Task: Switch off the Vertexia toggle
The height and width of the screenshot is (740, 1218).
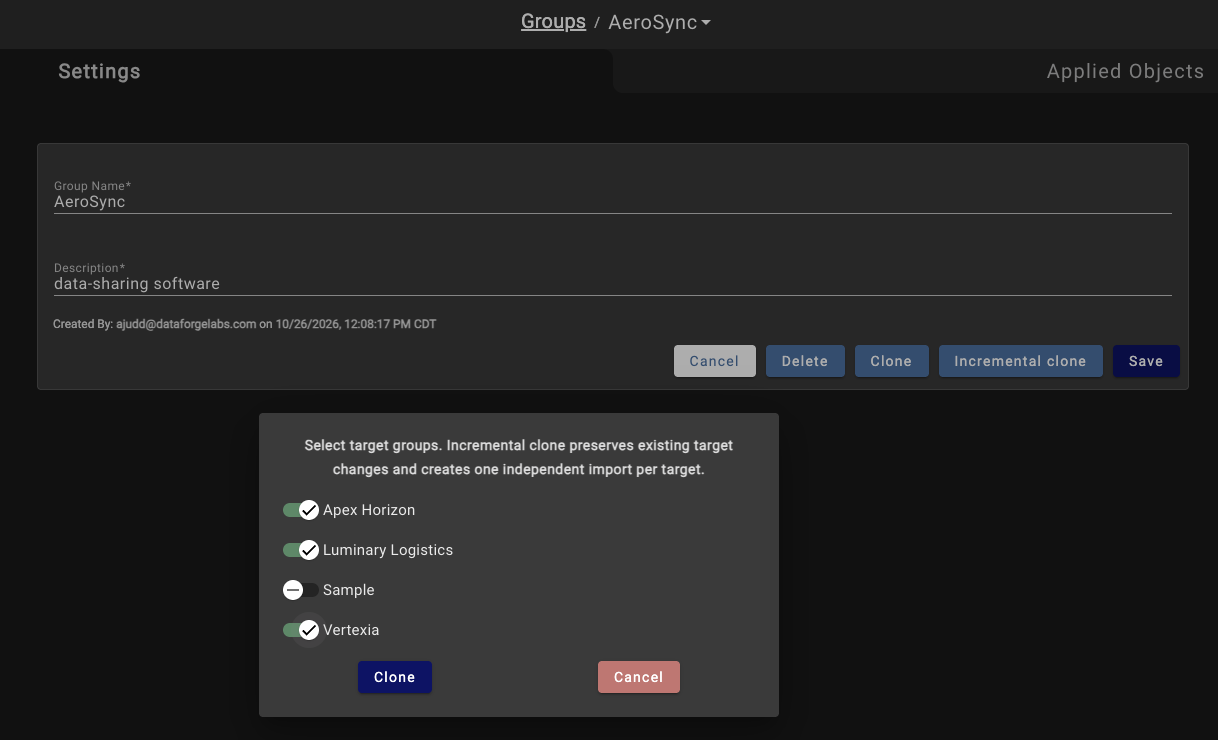Action: pos(301,630)
